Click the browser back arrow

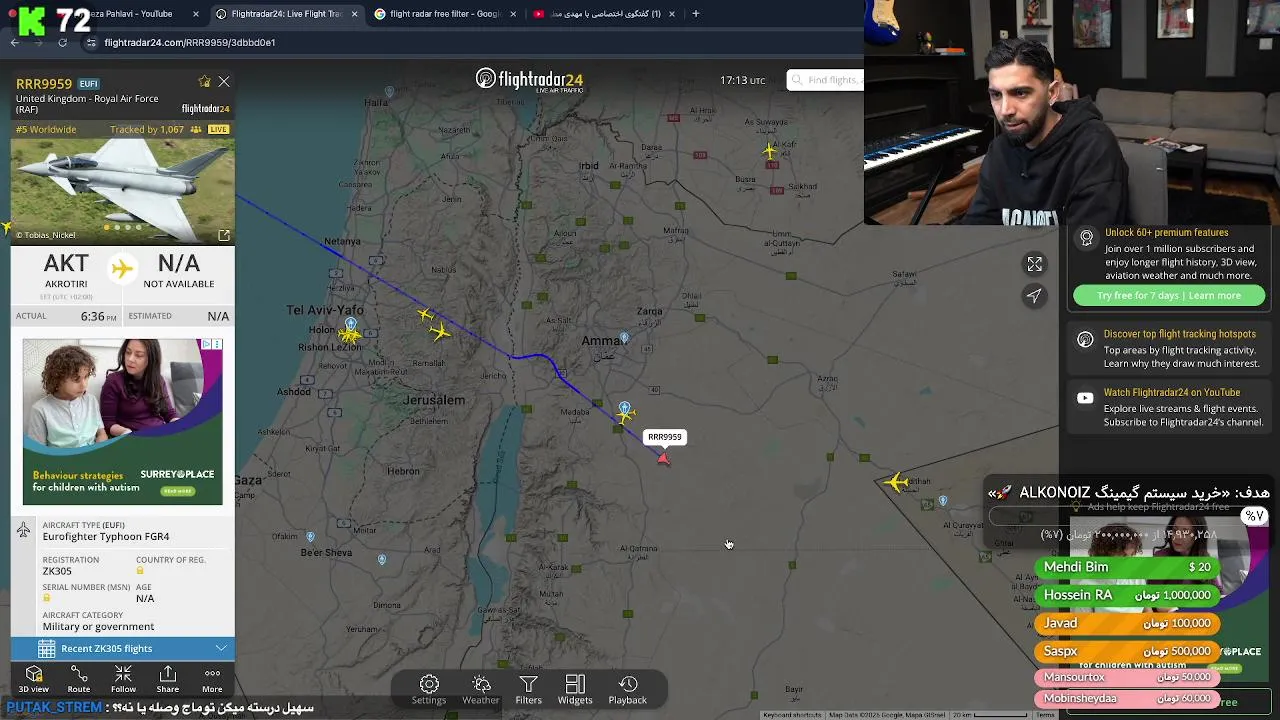pos(14,43)
